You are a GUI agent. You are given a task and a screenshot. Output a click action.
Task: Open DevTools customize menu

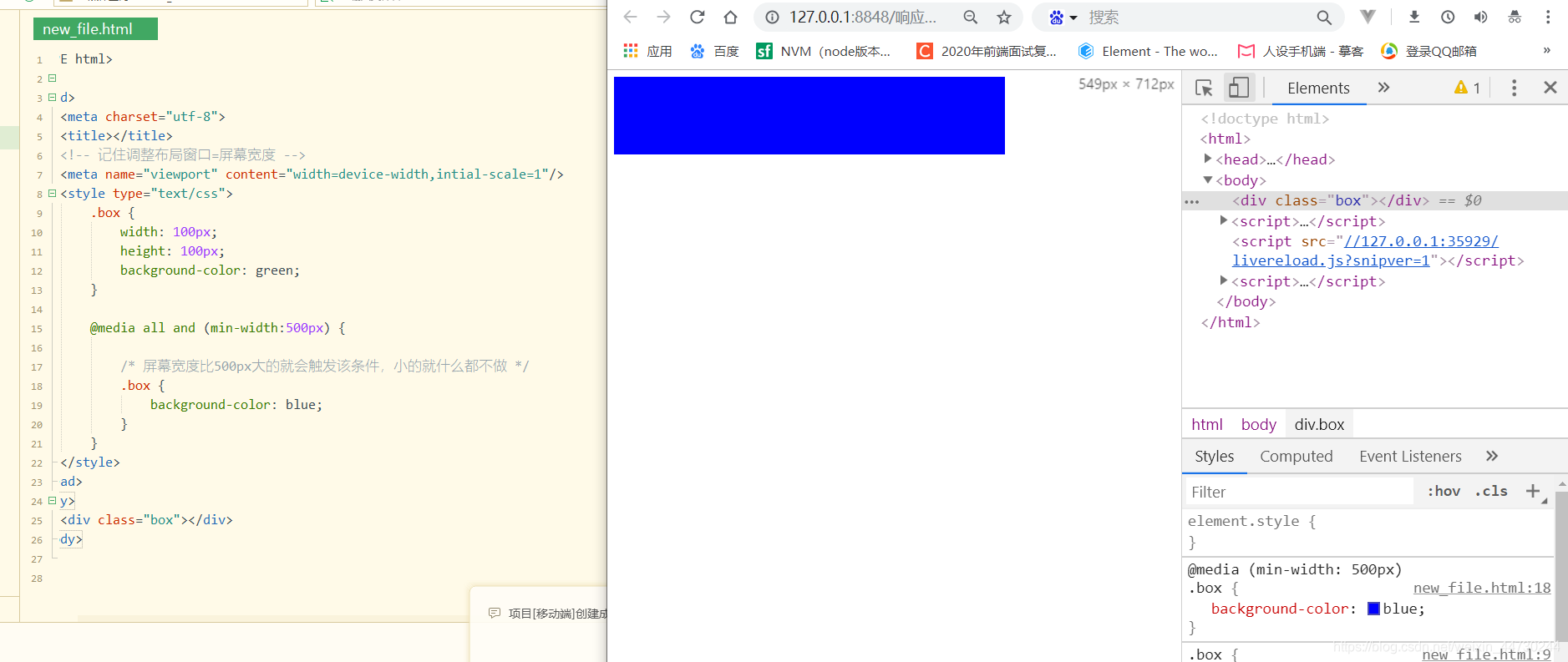(1514, 88)
